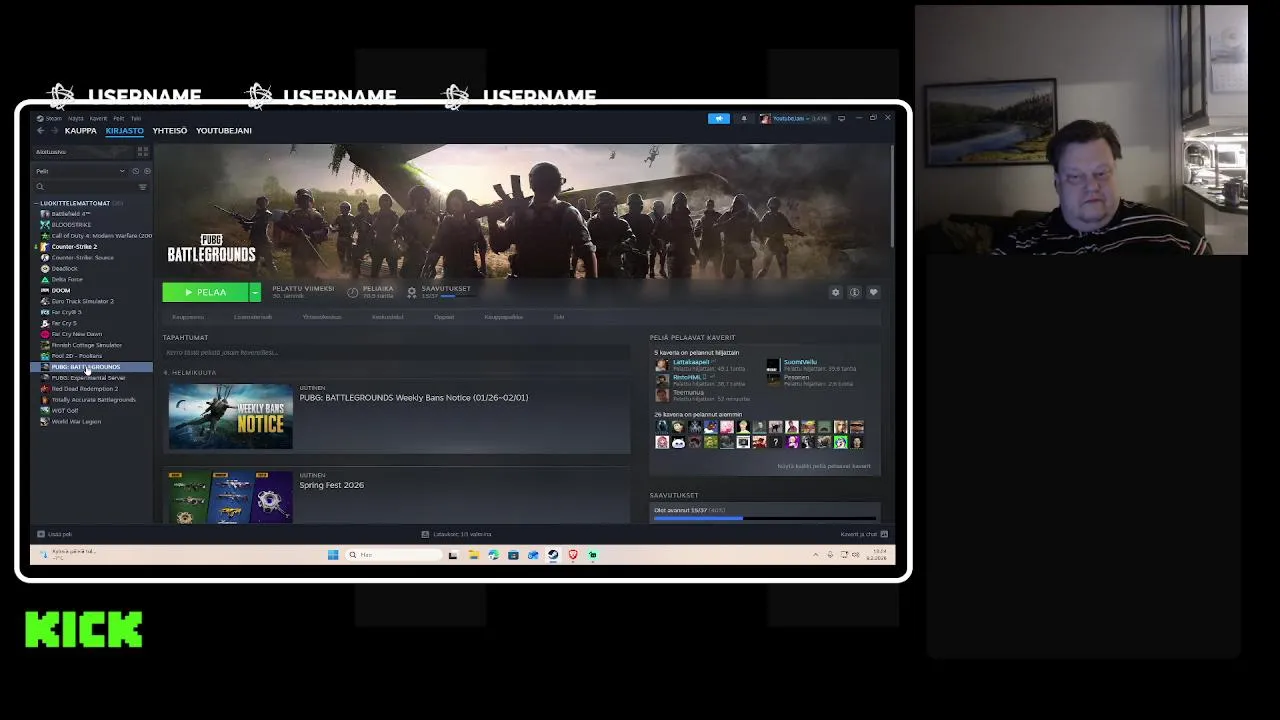This screenshot has width=1280, height=720.
Task: Click the recent activity clock icon
Action: click(x=136, y=171)
